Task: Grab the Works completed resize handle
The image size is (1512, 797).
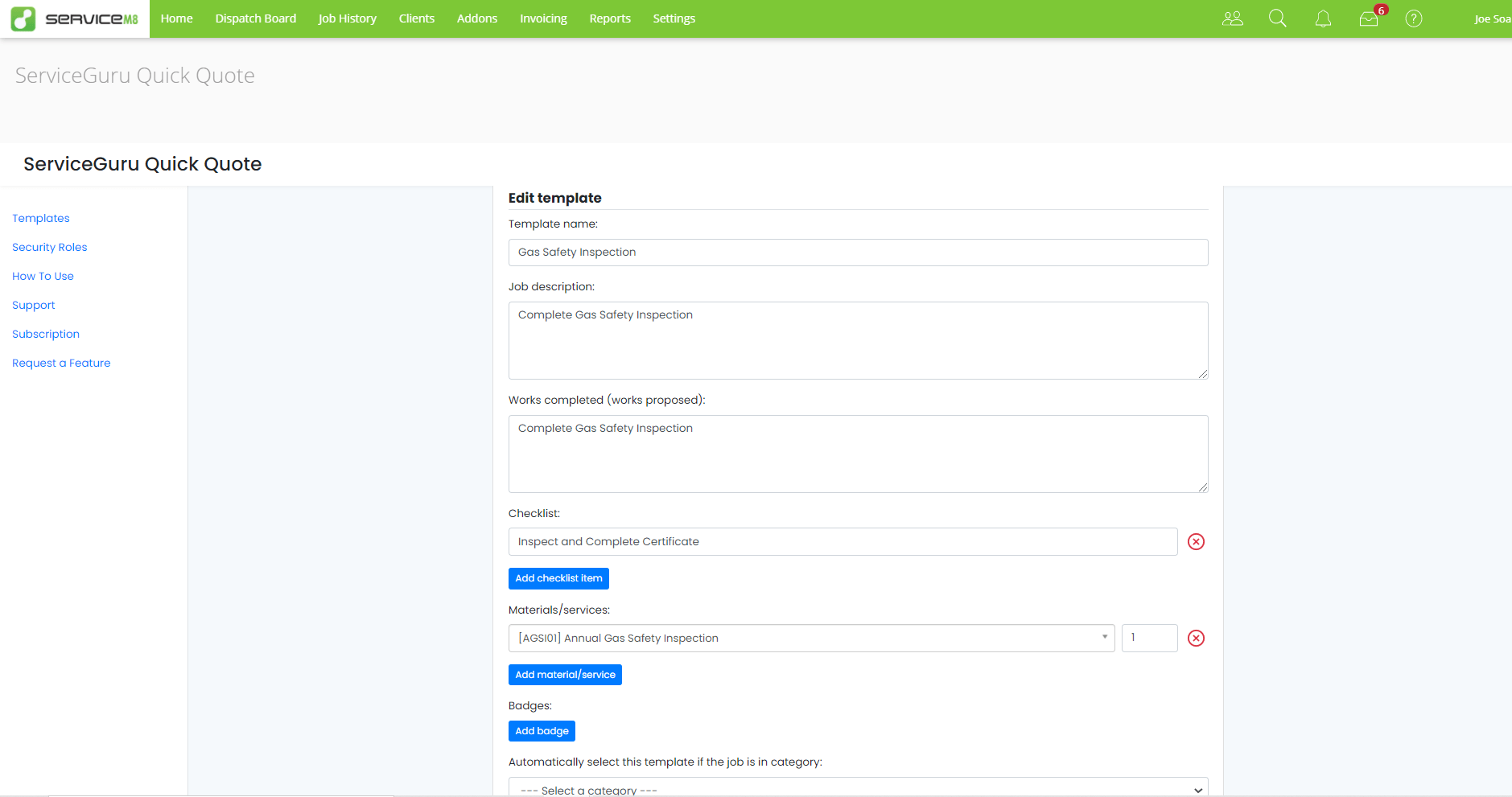Action: [x=1203, y=487]
